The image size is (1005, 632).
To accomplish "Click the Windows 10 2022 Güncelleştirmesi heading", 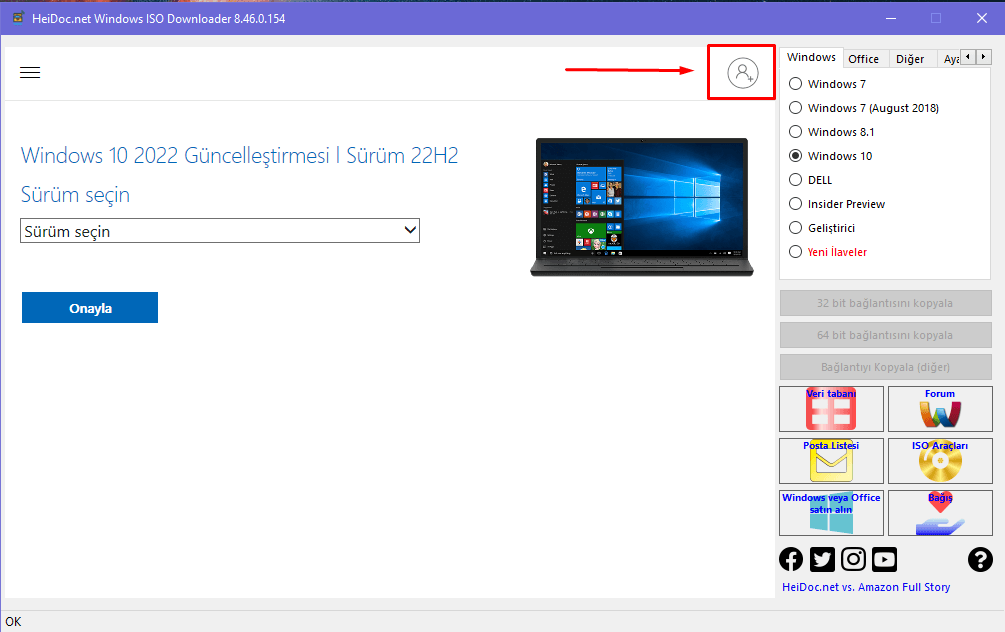I will [240, 156].
